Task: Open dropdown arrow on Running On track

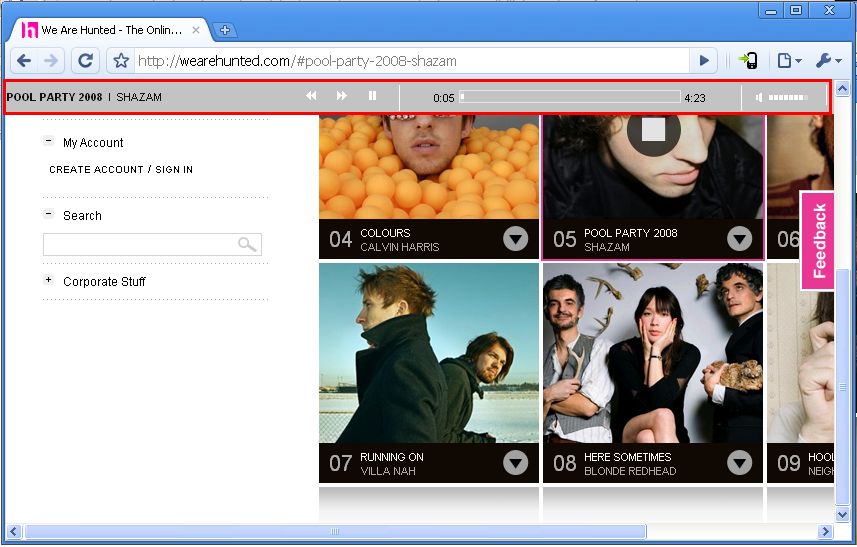Action: coord(515,462)
